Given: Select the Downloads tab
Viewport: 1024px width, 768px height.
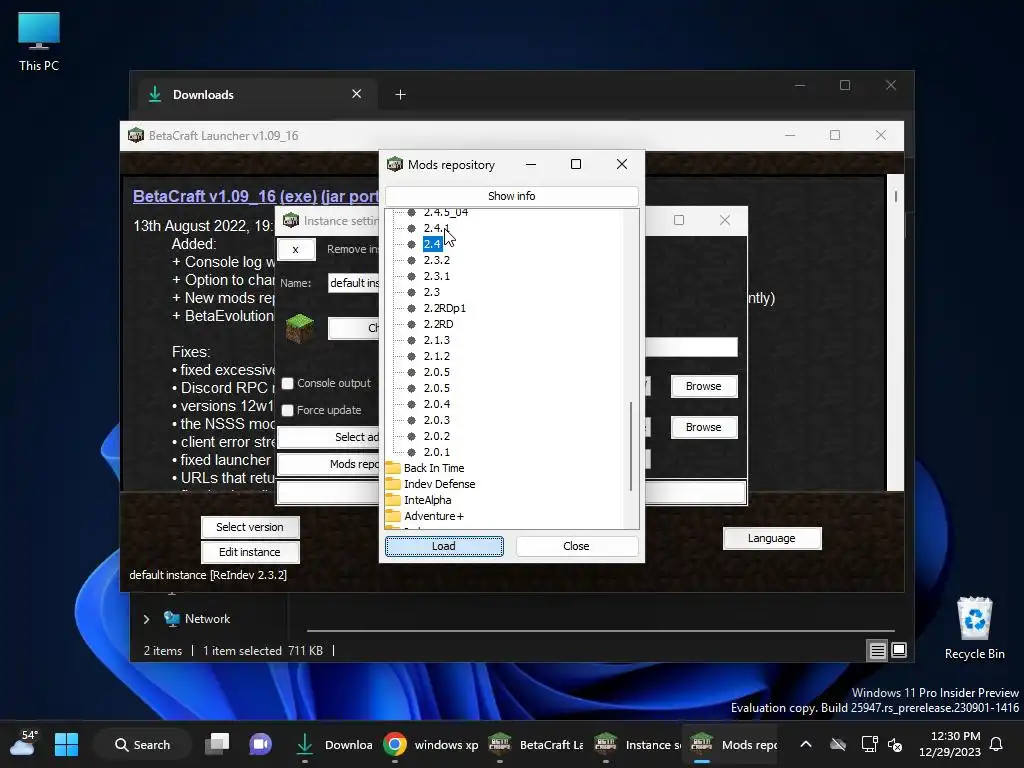Looking at the screenshot, I should (255, 95).
